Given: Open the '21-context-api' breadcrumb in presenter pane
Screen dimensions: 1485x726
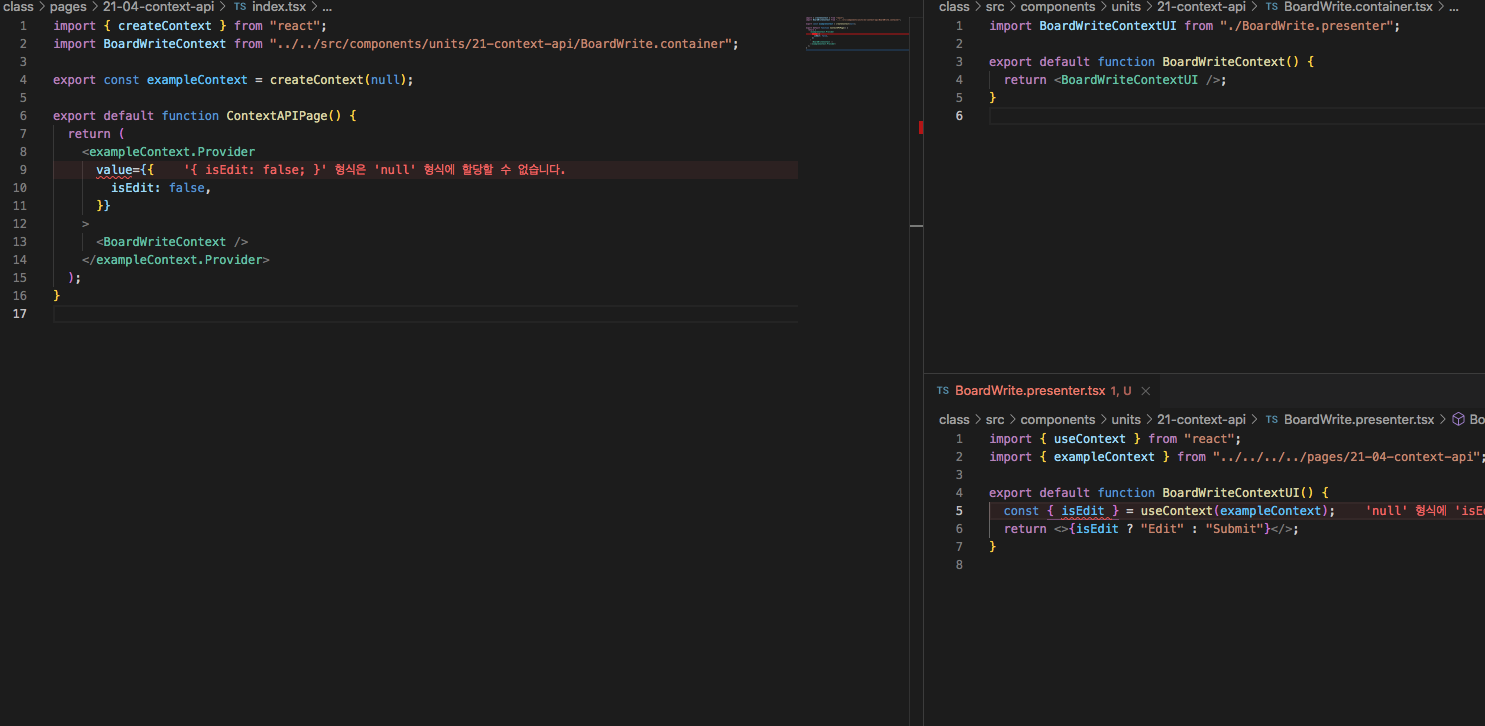Looking at the screenshot, I should pyautogui.click(x=1201, y=420).
